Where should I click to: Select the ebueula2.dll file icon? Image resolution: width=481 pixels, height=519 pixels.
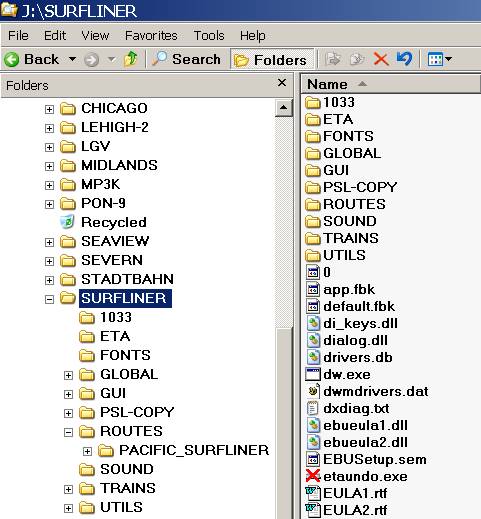(313, 442)
